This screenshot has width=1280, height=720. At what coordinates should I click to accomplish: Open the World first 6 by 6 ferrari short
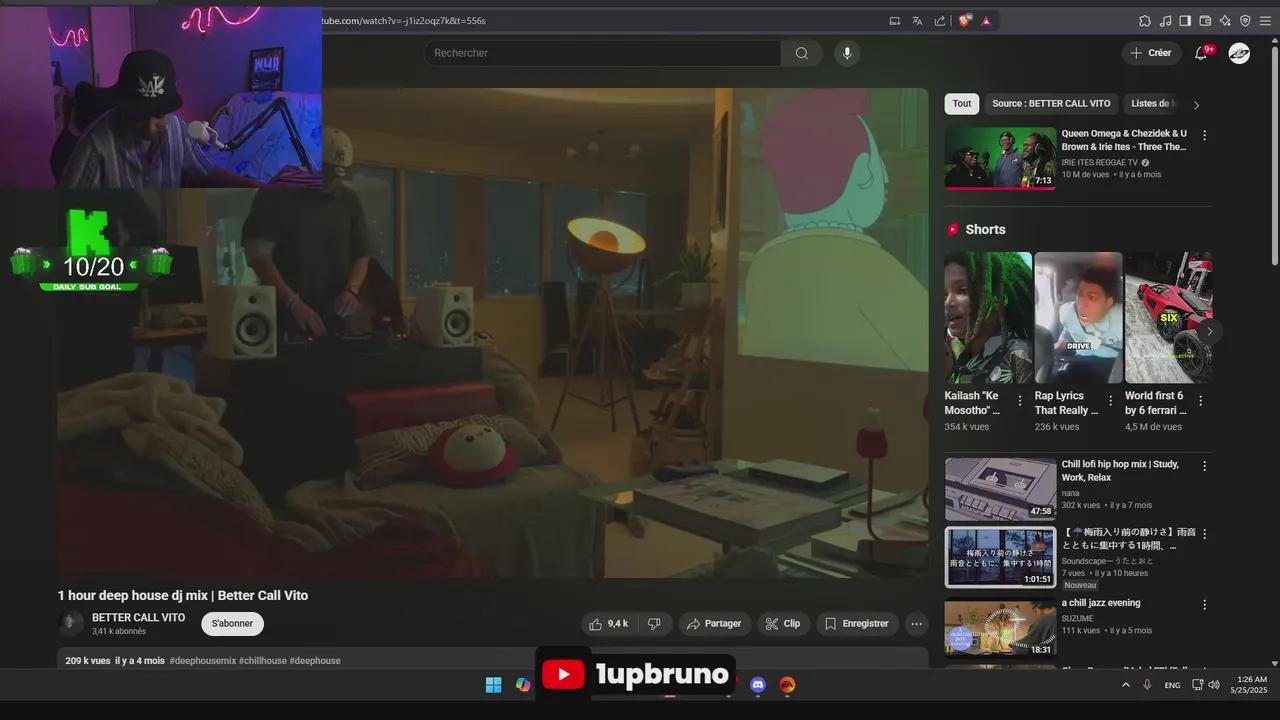[x=1168, y=317]
